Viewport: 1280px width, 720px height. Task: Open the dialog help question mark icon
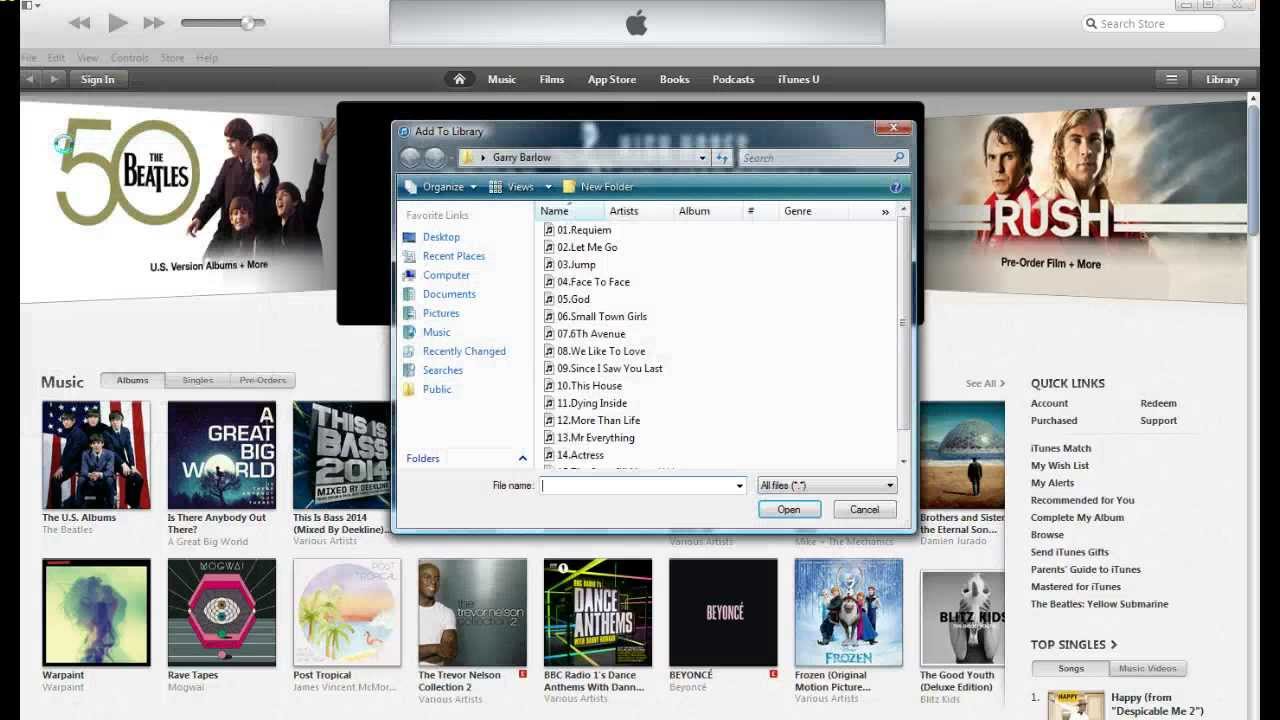tap(896, 187)
